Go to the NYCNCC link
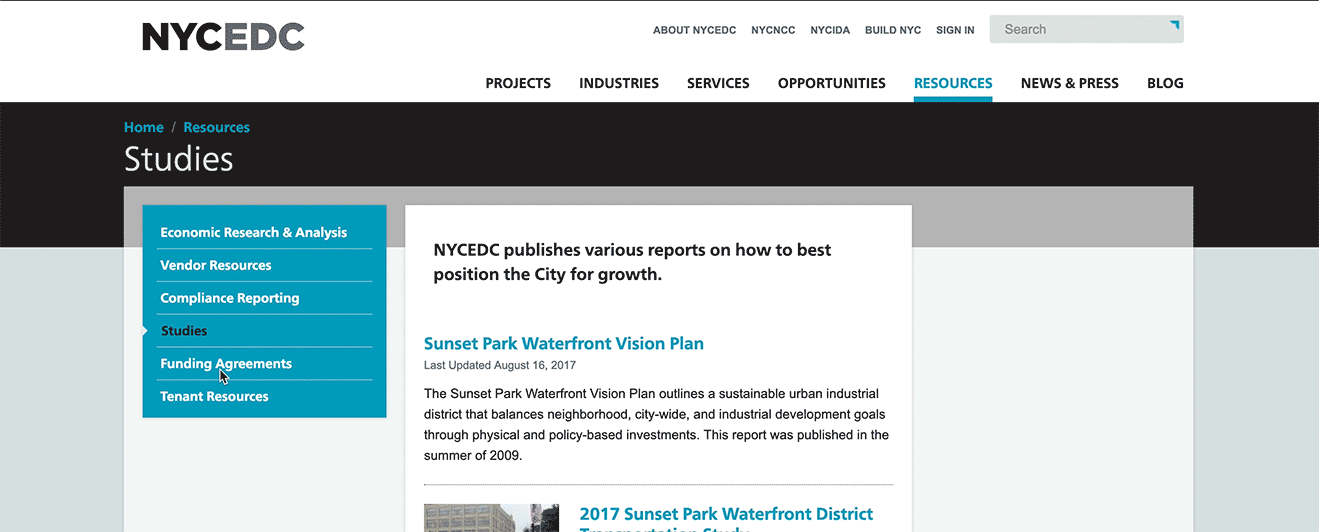1319x532 pixels. pos(773,30)
